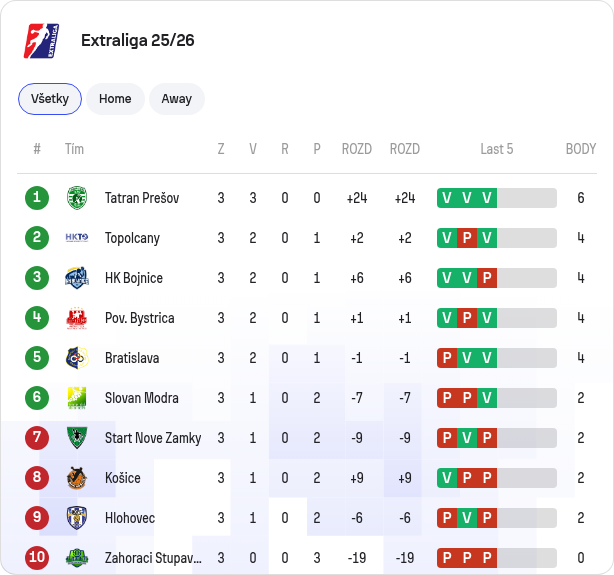Open Zahoraci Stupava team name link
614x575 pixels.
tap(153, 558)
